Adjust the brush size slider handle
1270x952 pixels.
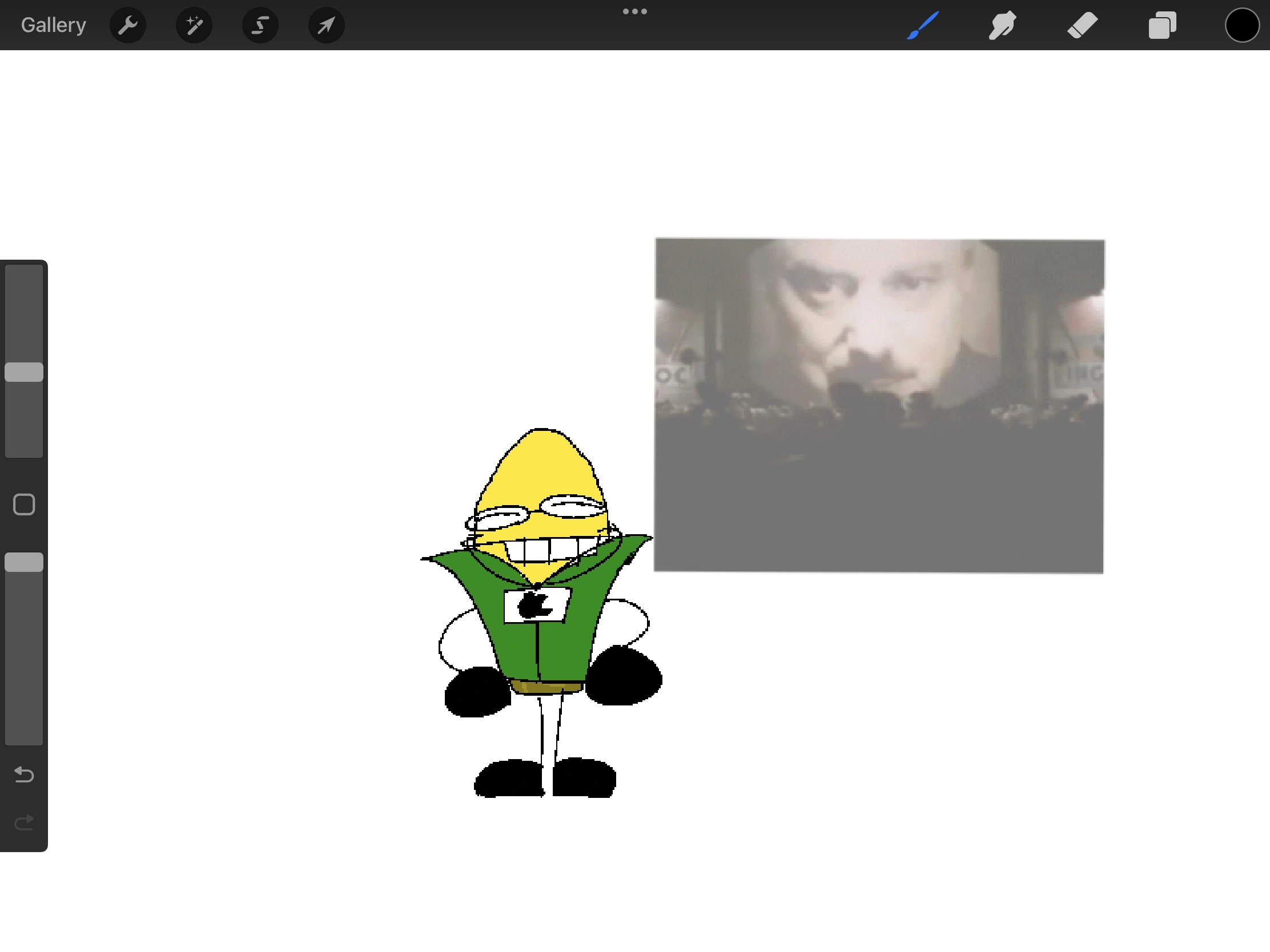(x=23, y=372)
